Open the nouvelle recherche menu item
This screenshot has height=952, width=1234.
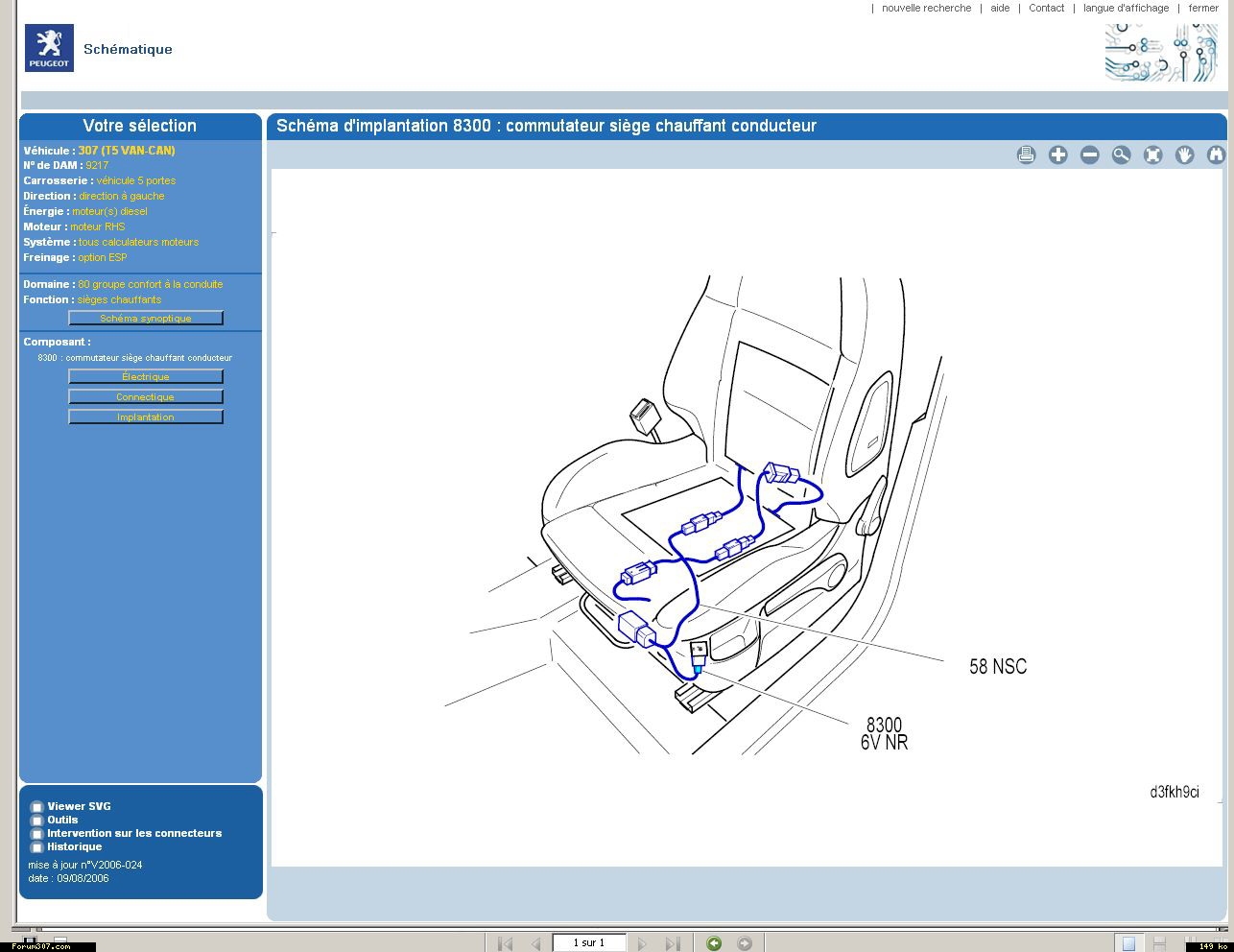[926, 8]
